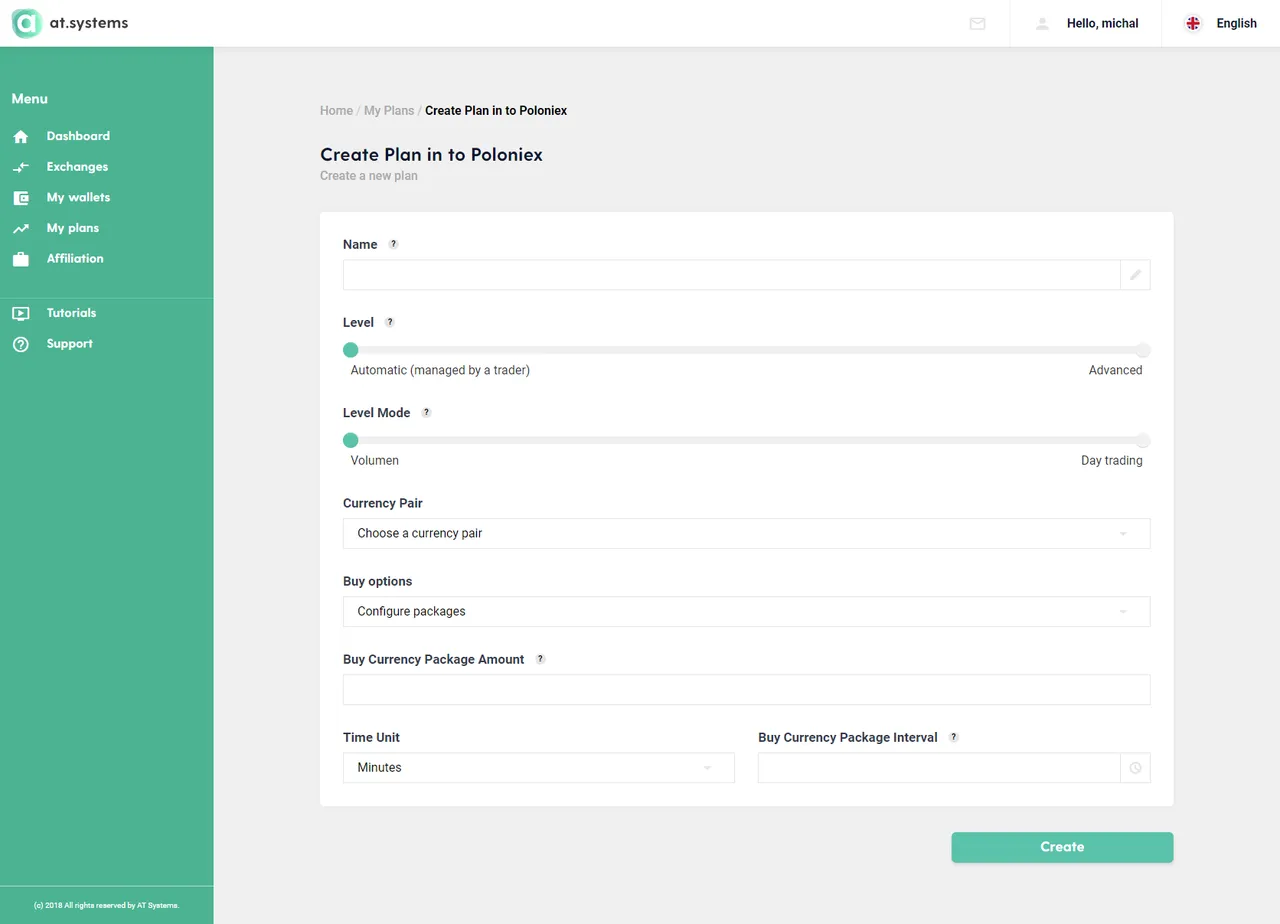Click the Level help tooltip icon
Viewport: 1280px width, 924px height.
click(x=390, y=322)
